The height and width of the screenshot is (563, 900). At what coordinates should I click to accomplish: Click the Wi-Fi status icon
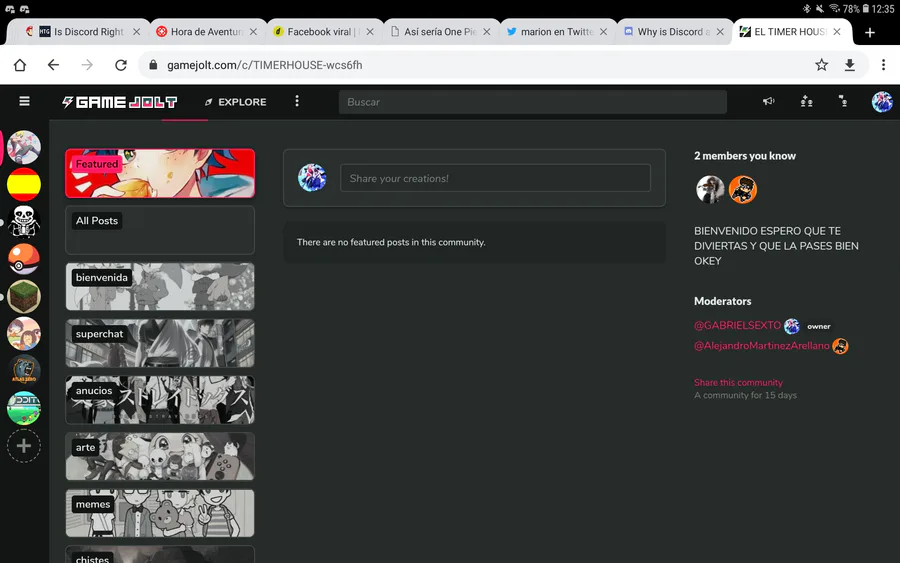pyautogui.click(x=834, y=8)
